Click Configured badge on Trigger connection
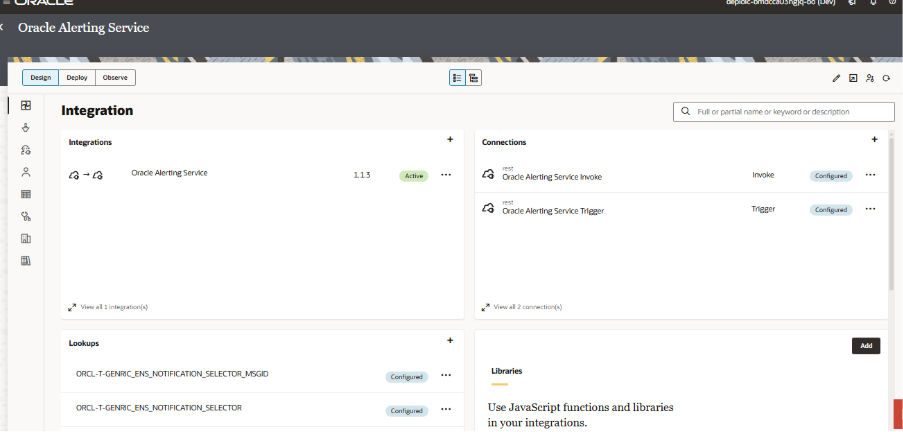The height and width of the screenshot is (432, 903). coord(831,210)
